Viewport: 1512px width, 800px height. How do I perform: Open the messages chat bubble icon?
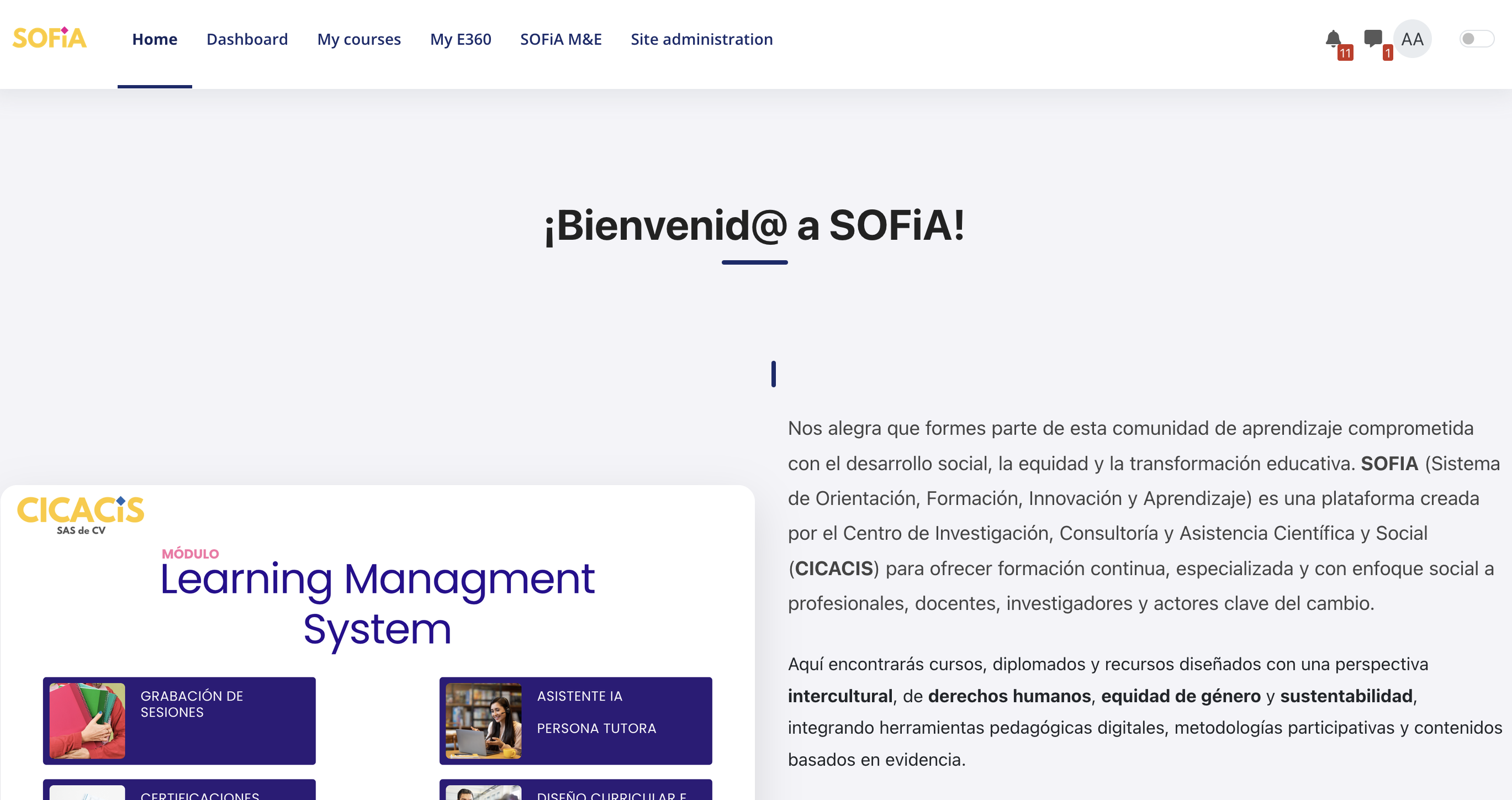tap(1373, 39)
